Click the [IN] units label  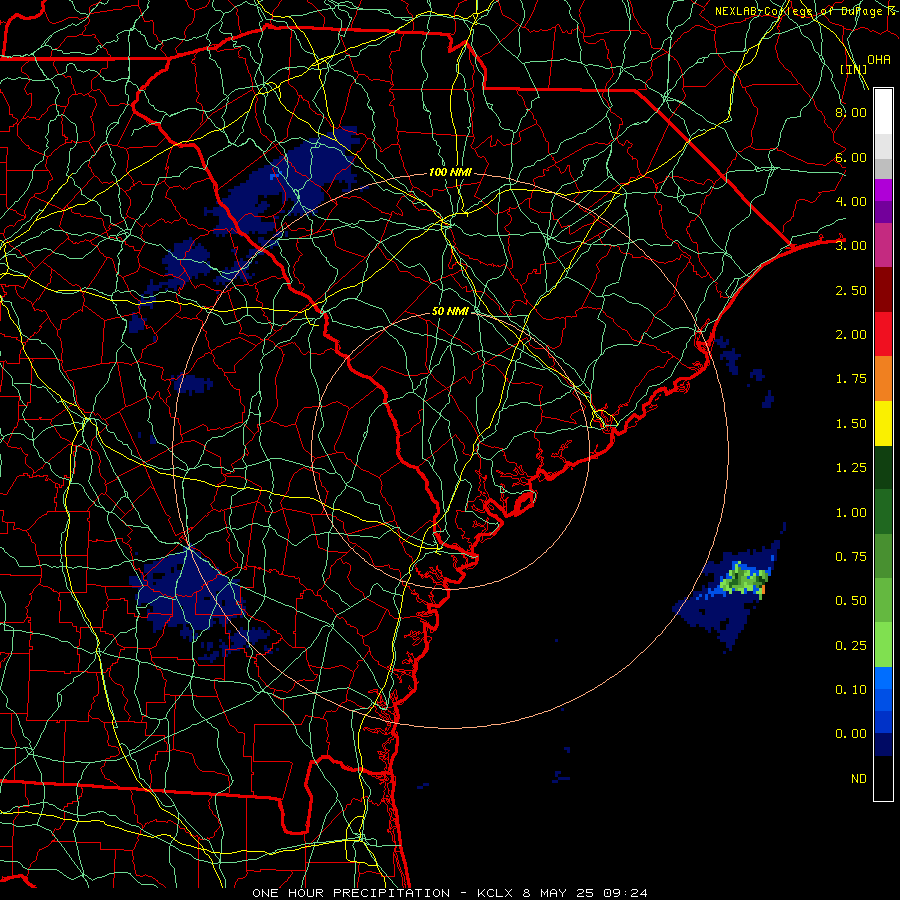tap(854, 69)
